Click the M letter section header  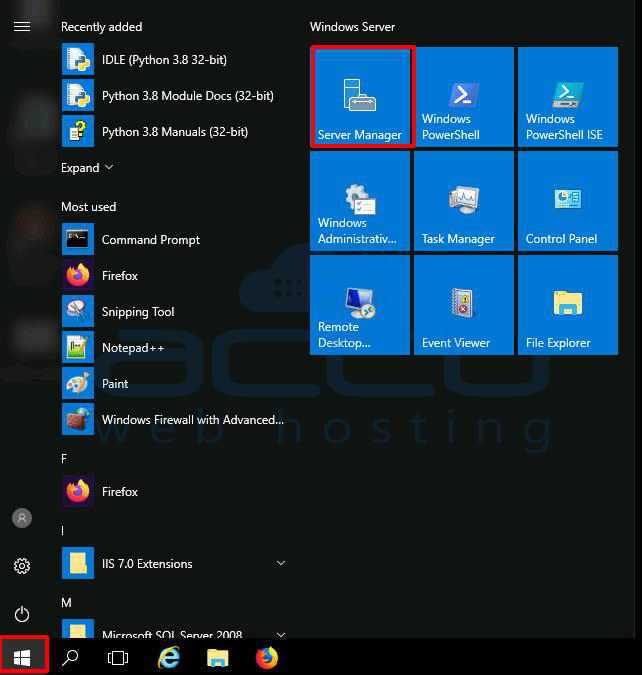click(66, 603)
